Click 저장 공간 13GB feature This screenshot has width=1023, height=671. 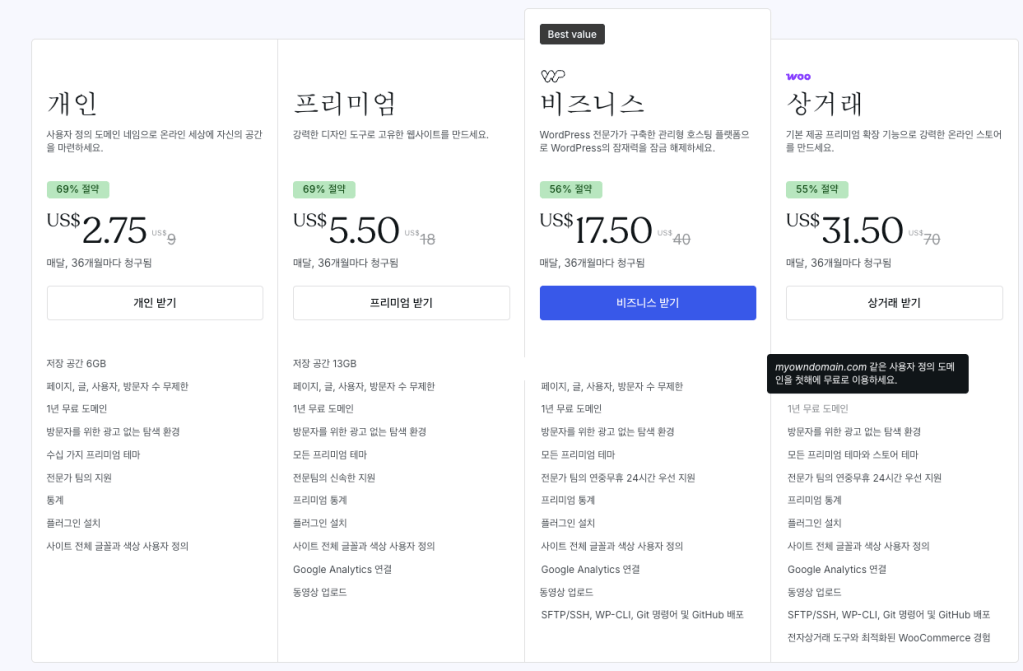click(x=325, y=364)
